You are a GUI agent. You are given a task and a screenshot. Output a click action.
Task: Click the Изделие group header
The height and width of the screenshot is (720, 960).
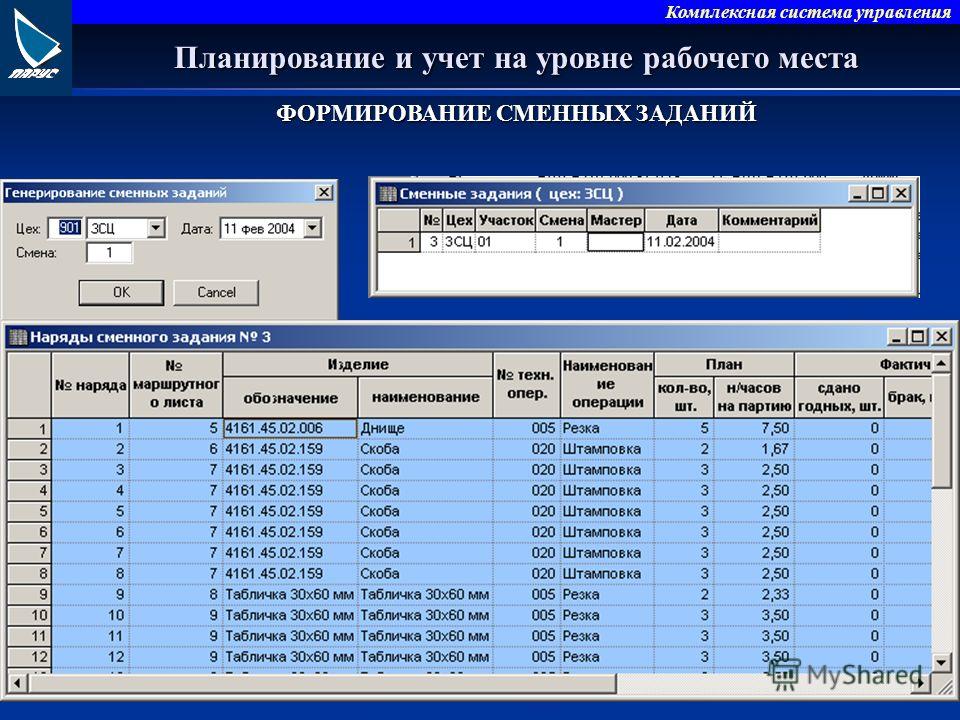(x=358, y=364)
